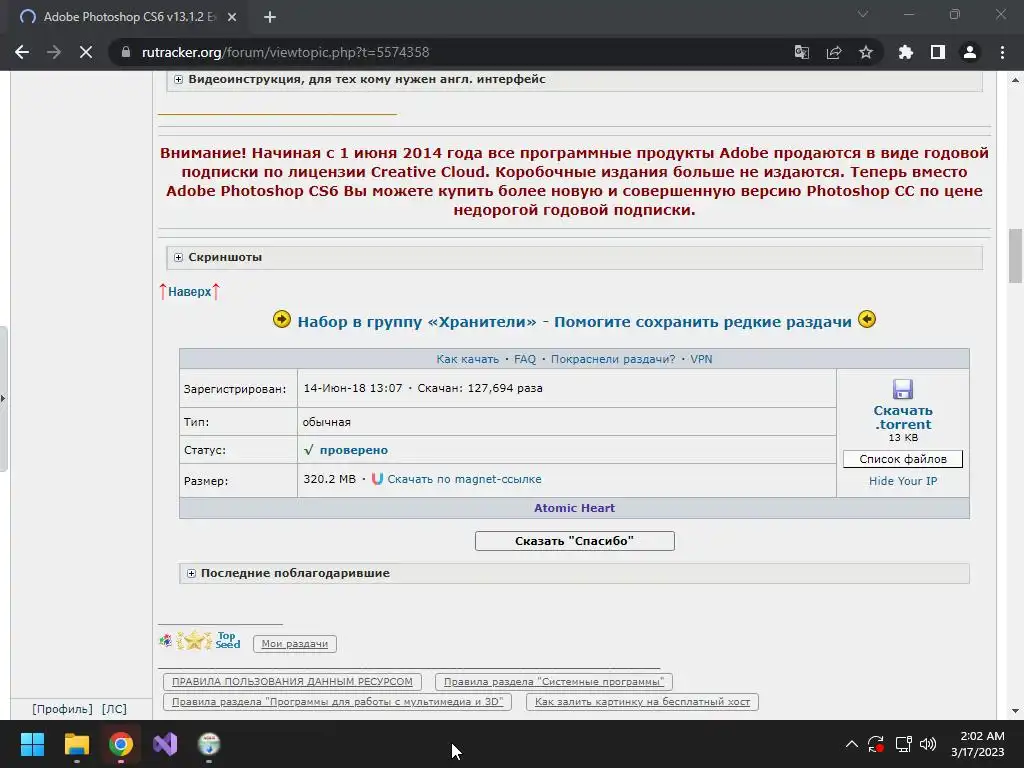Screen dimensions: 1024x768
Task: Open Как залить картинку на бесплатный хост
Action: coord(642,702)
